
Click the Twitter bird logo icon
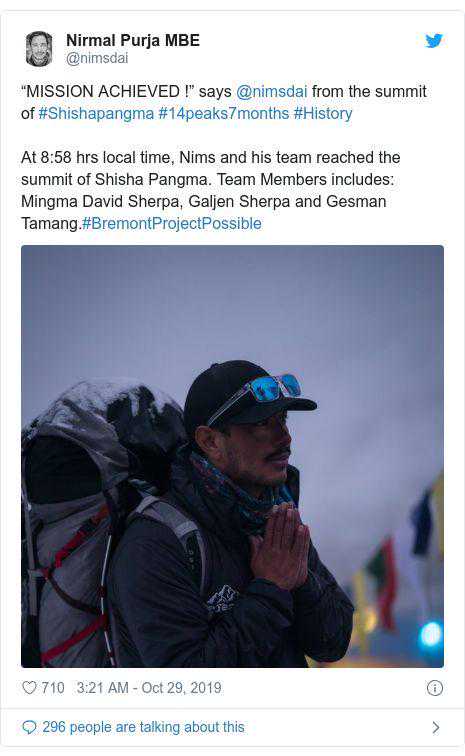[x=434, y=41]
